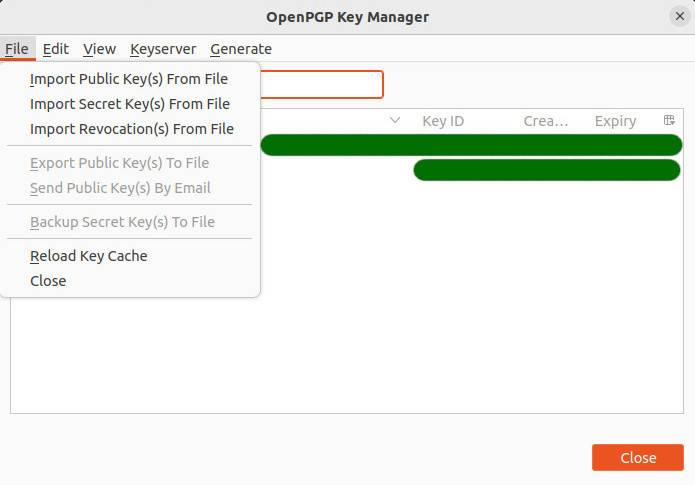Screen dimensions: 695x485
Task: Choose Import Public Key(s) From File
Action: 129,79
